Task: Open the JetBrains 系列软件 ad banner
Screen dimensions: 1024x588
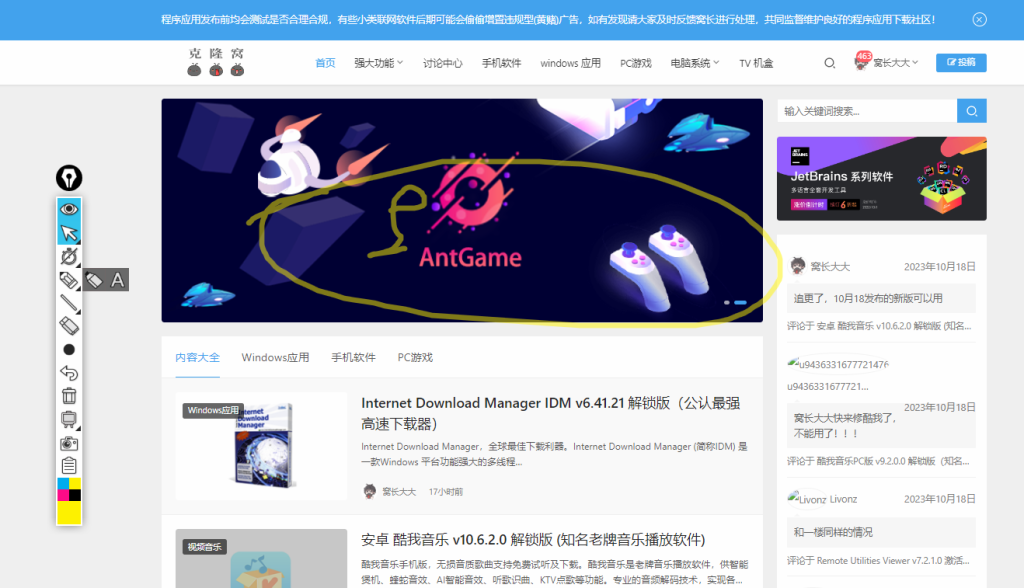Action: (x=882, y=178)
